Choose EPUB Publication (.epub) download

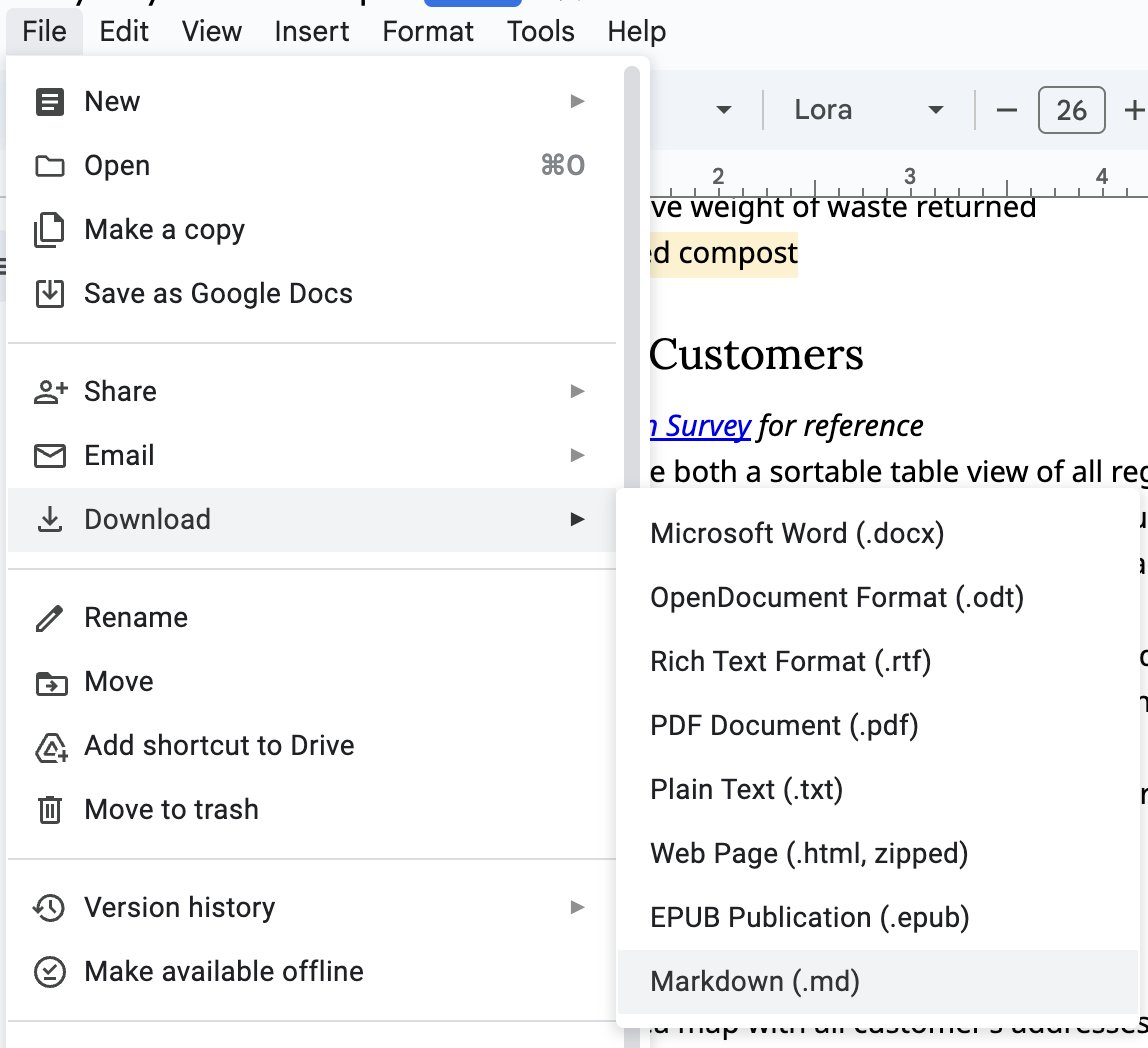878,918
